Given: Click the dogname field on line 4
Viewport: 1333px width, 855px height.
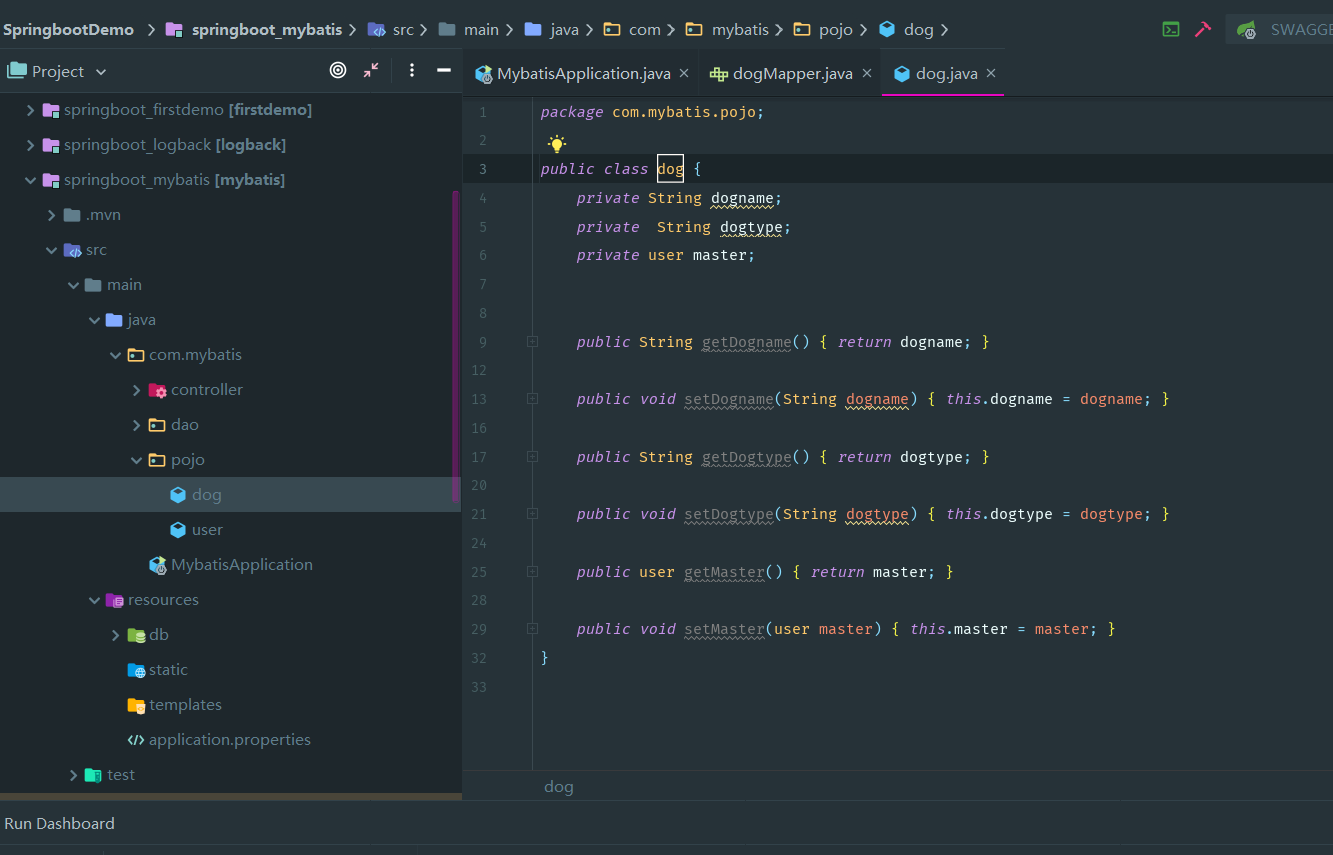Looking at the screenshot, I should point(742,198).
